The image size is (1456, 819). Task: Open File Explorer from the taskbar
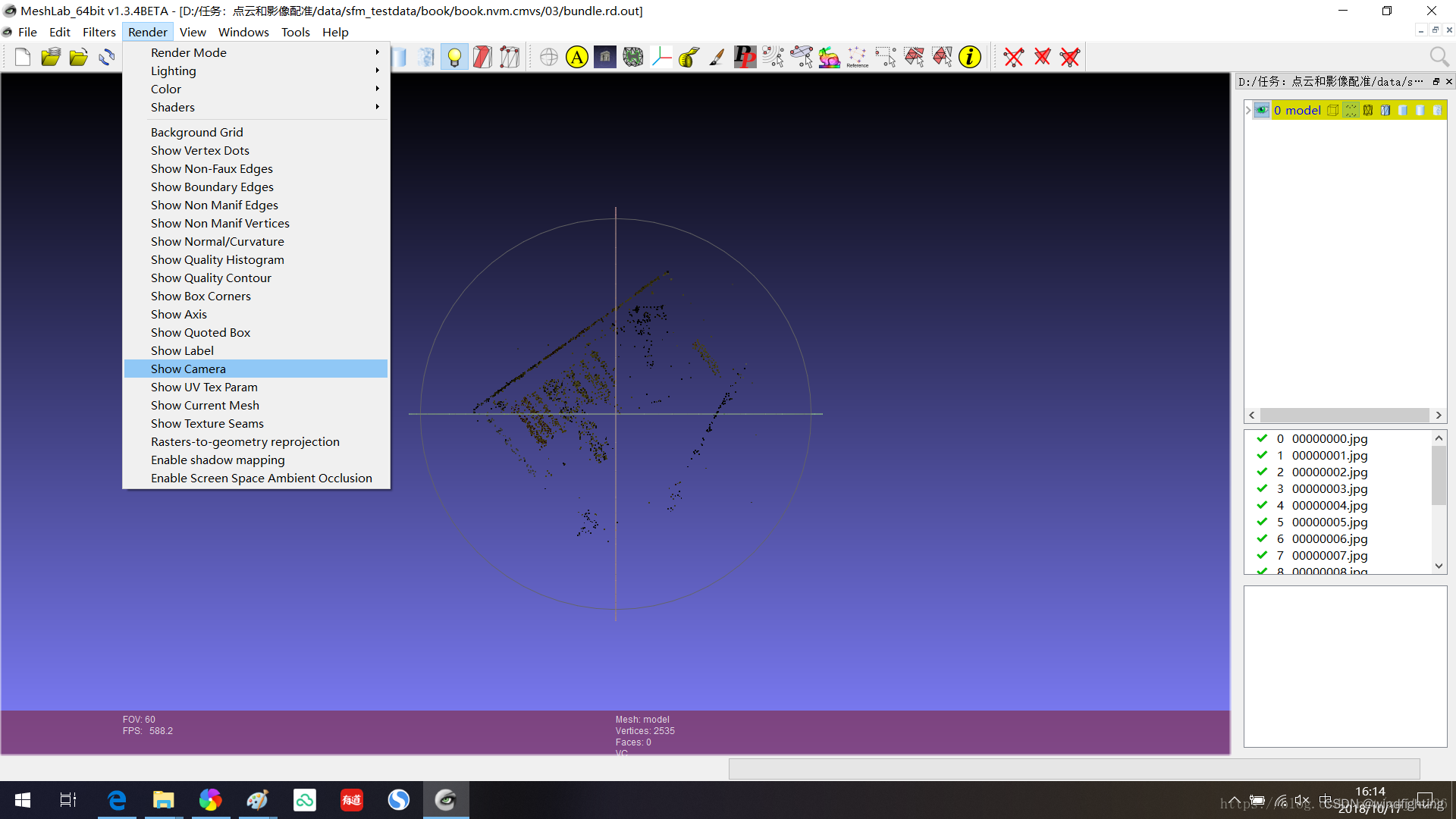coord(163,800)
